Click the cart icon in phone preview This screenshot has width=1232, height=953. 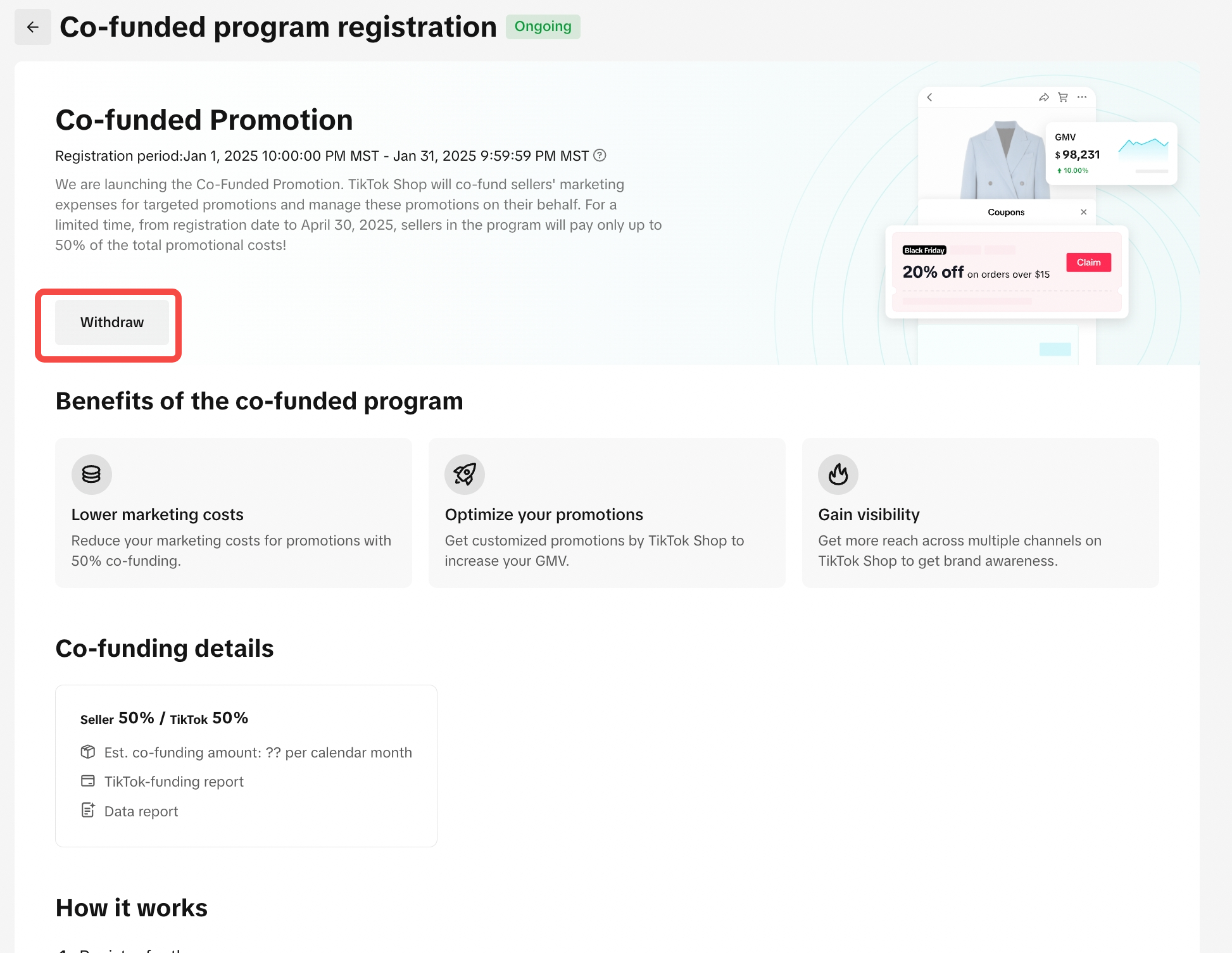(x=1063, y=97)
